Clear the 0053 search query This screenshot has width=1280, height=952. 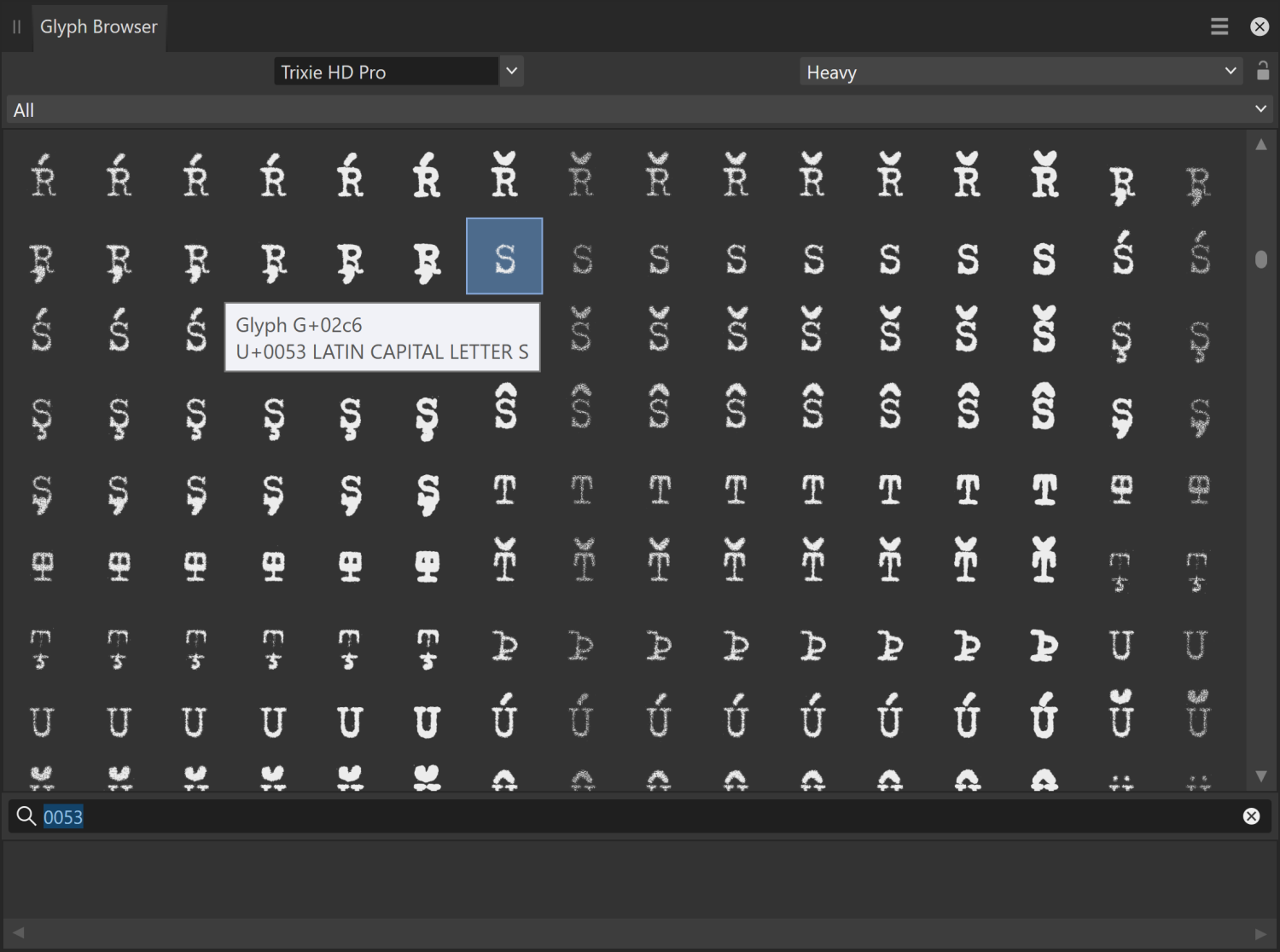point(1250,816)
